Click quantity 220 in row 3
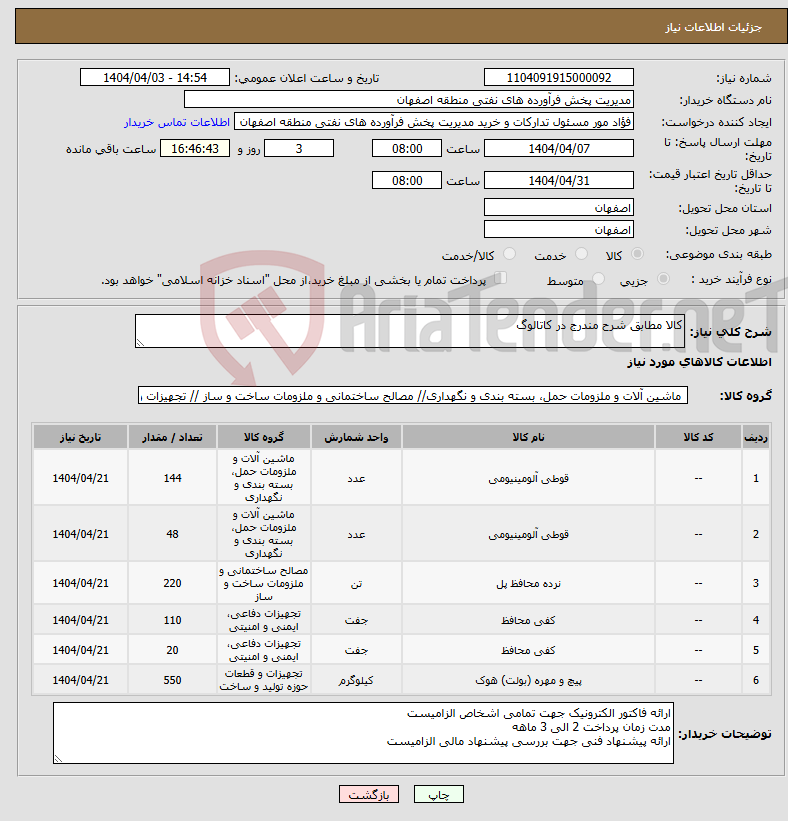 pos(172,583)
